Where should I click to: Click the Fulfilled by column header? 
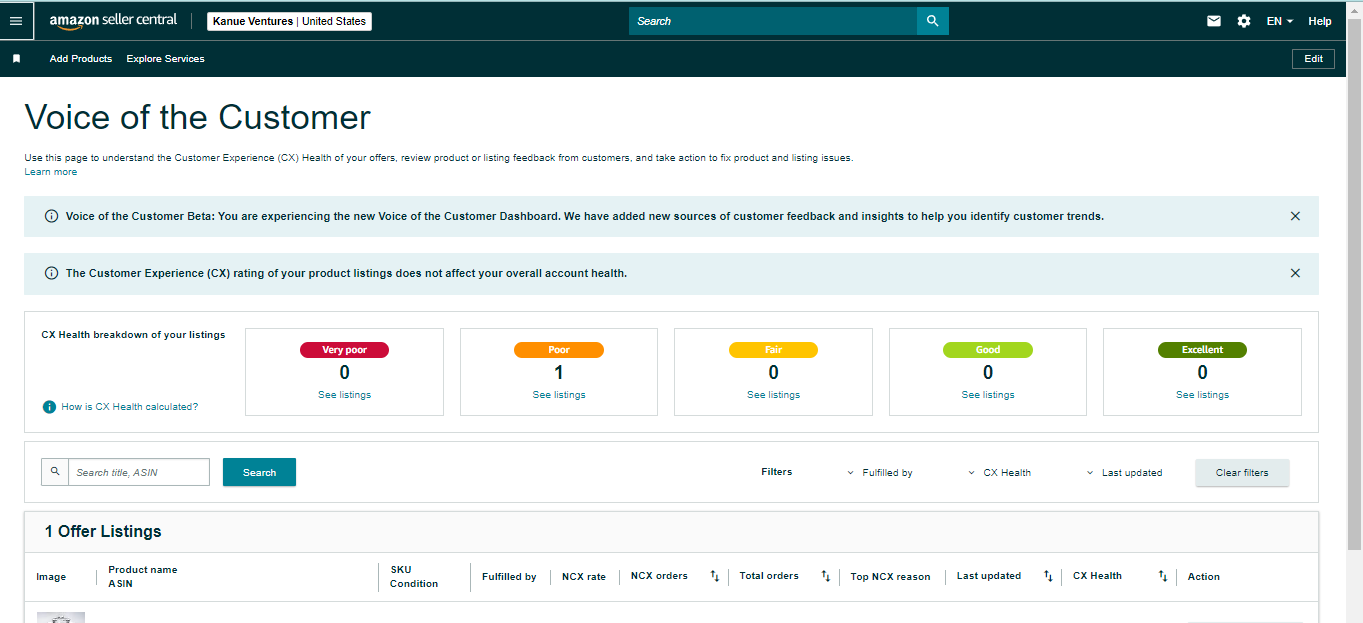509,577
